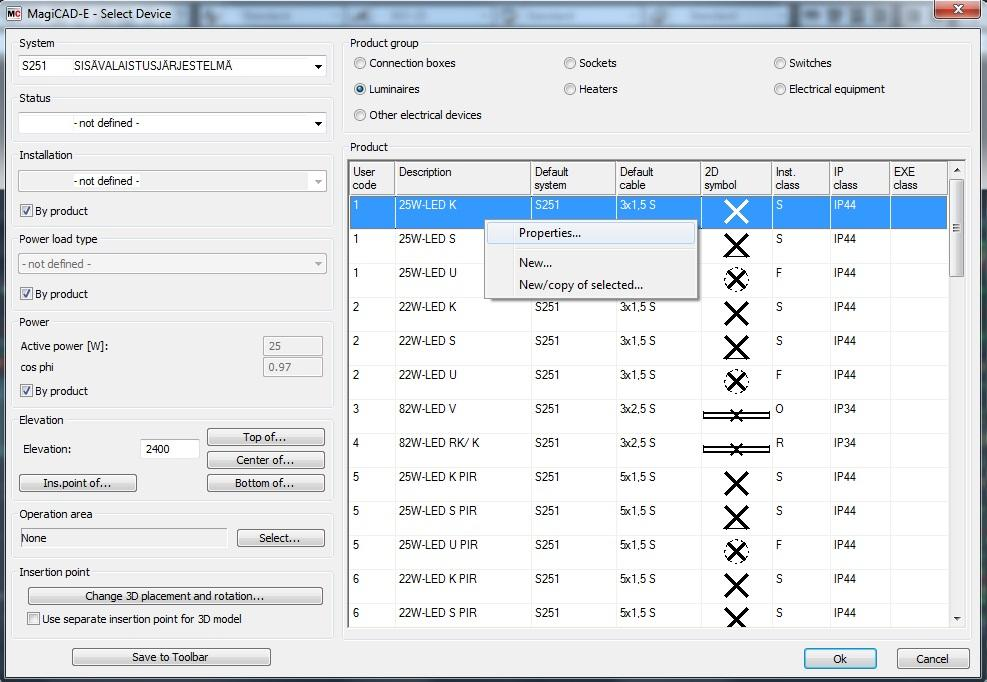Click the 2D symbol of 82W-LED V
Viewport: 987px width, 682px height.
[736, 415]
